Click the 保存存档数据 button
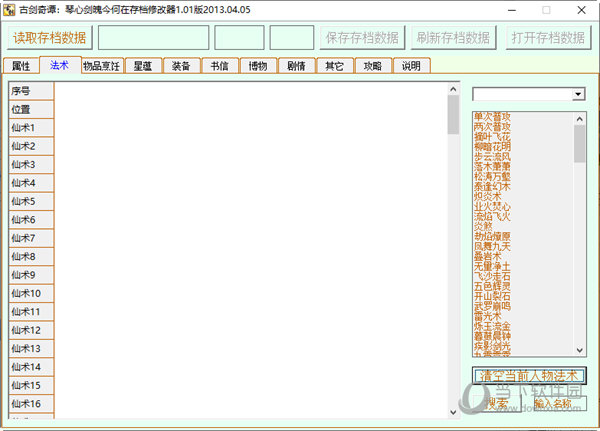Image resolution: width=600 pixels, height=431 pixels. [362, 38]
